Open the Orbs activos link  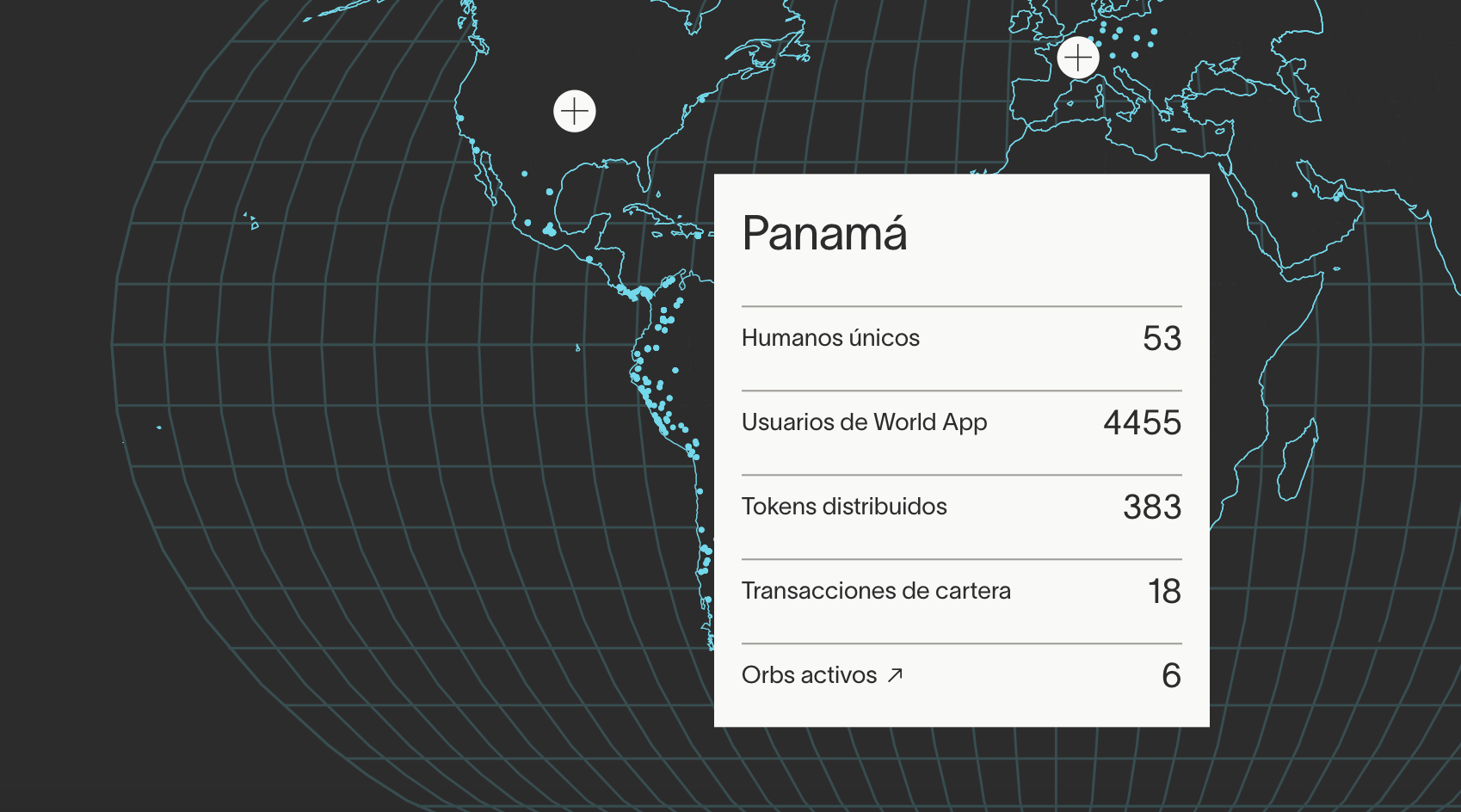823,675
